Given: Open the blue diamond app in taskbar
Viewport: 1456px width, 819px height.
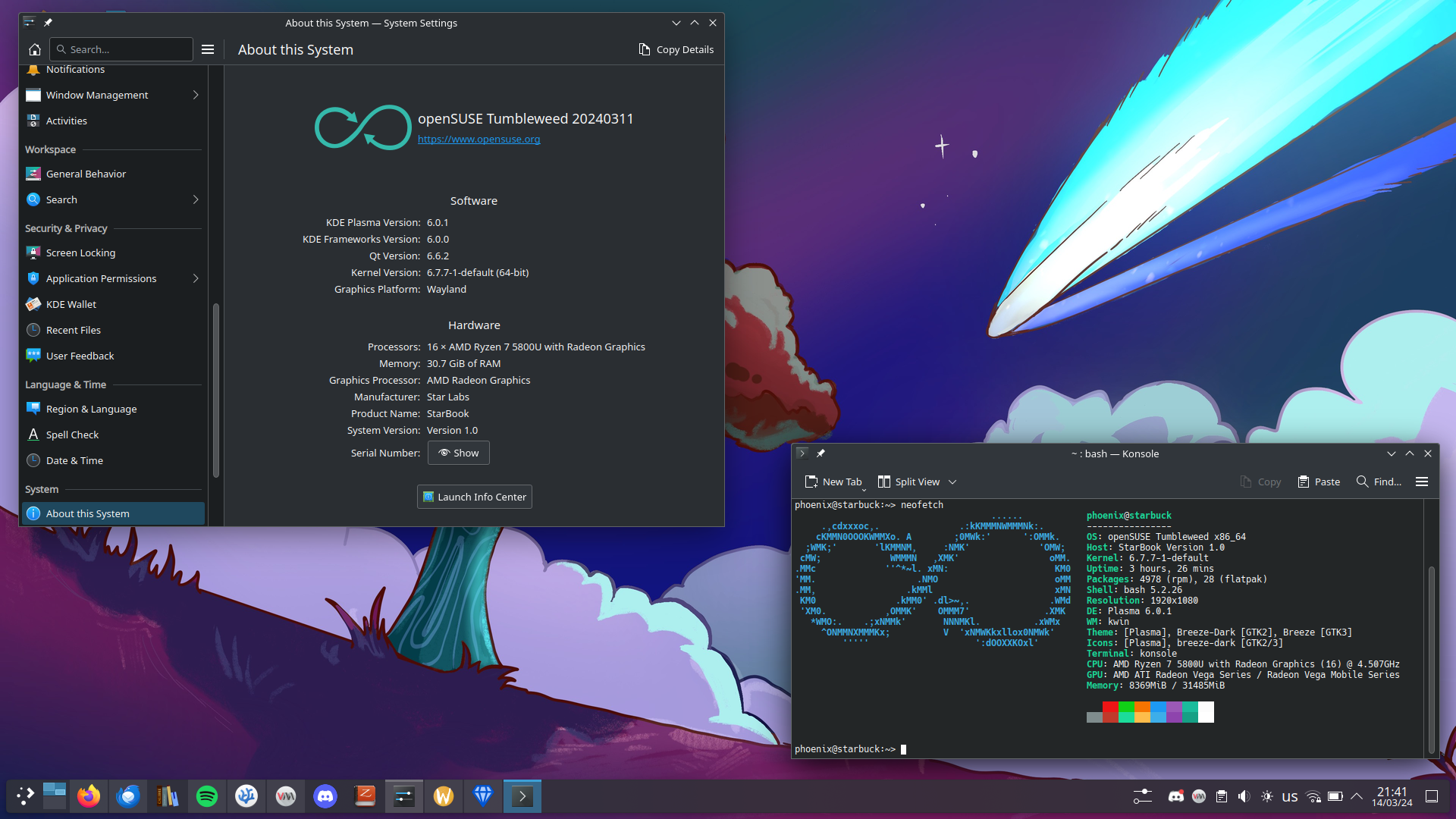Looking at the screenshot, I should pos(483,795).
